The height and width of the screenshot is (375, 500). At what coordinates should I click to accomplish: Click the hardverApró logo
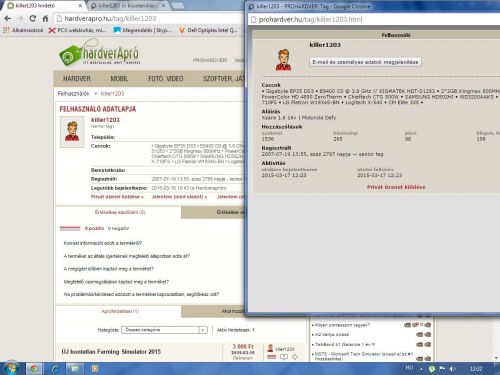(x=99, y=53)
